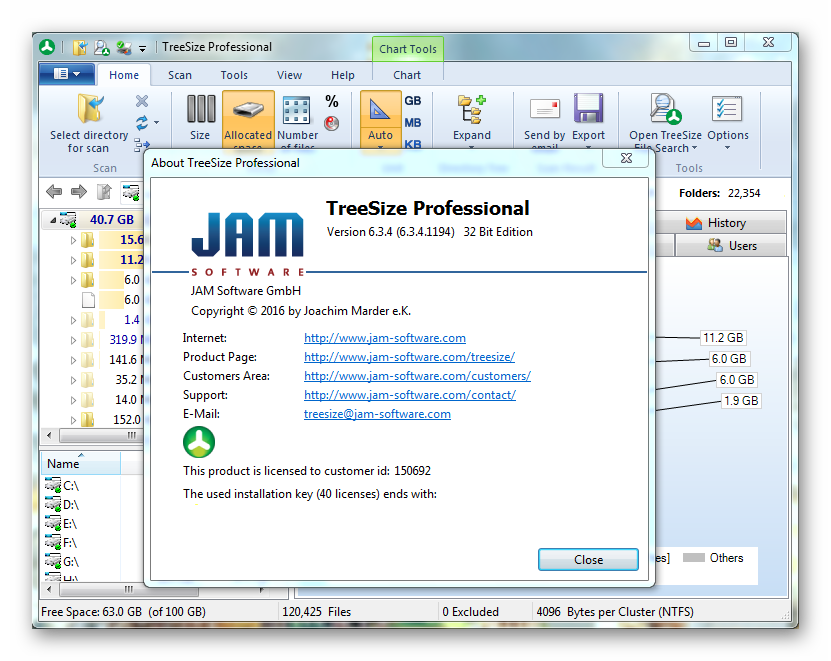Open the View ribbon tab

click(x=289, y=75)
